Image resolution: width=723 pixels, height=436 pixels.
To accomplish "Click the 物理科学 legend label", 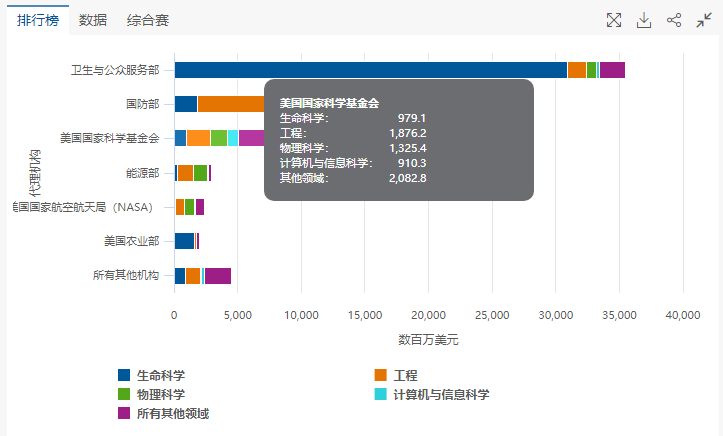I will [x=161, y=394].
